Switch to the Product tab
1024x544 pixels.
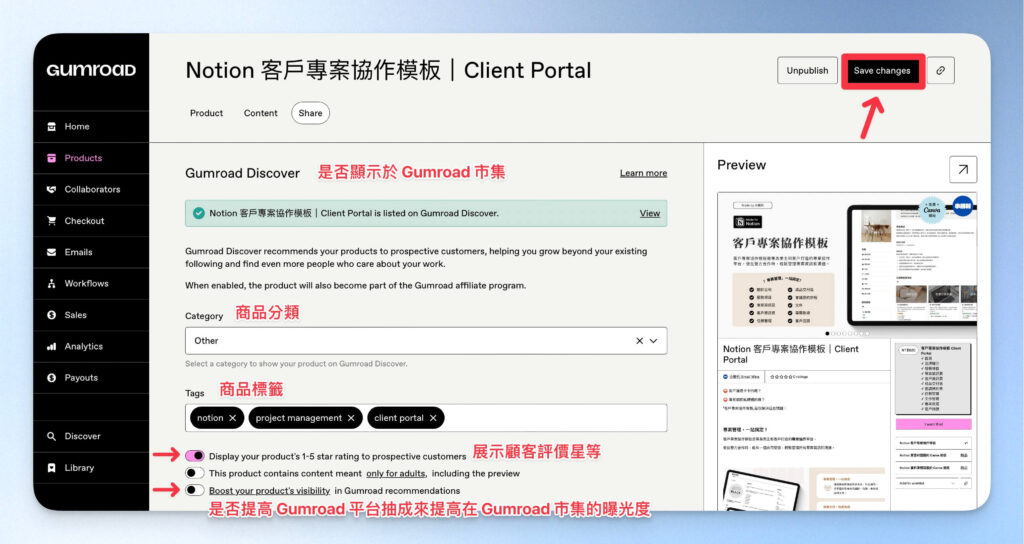pyautogui.click(x=206, y=113)
